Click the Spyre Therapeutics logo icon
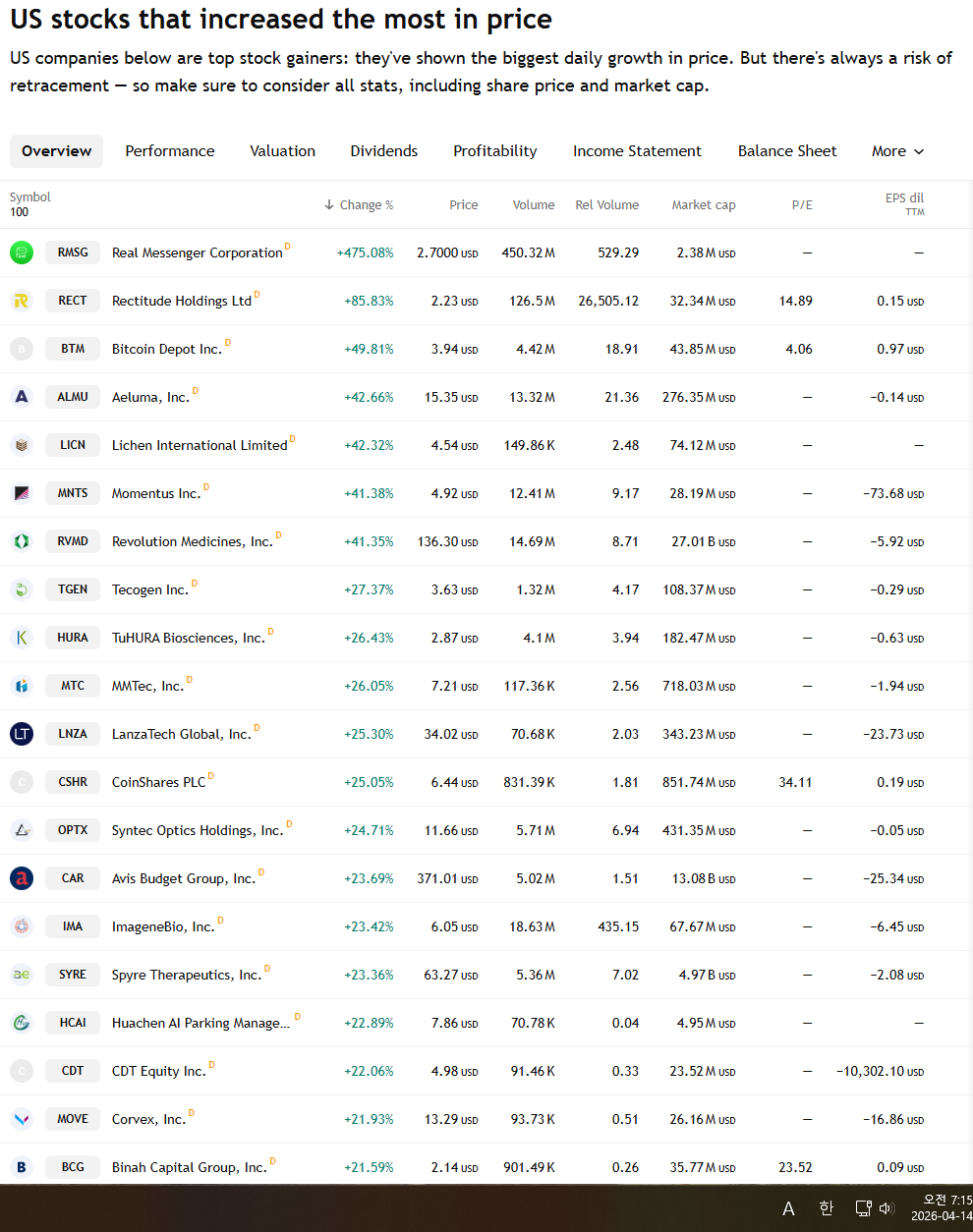This screenshot has width=973, height=1232. click(22, 975)
